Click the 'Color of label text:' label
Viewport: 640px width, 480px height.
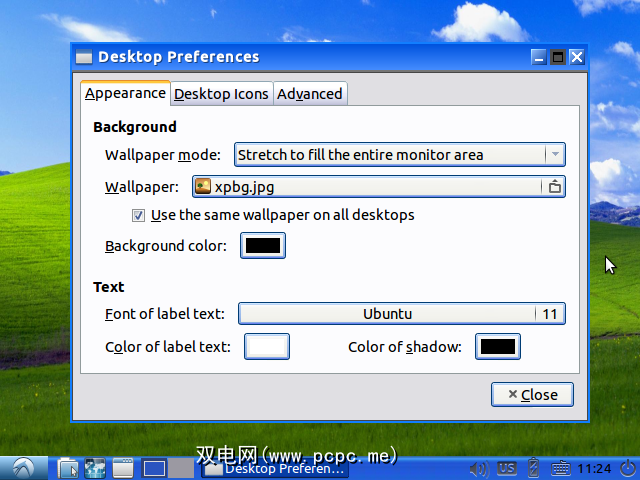[168, 347]
